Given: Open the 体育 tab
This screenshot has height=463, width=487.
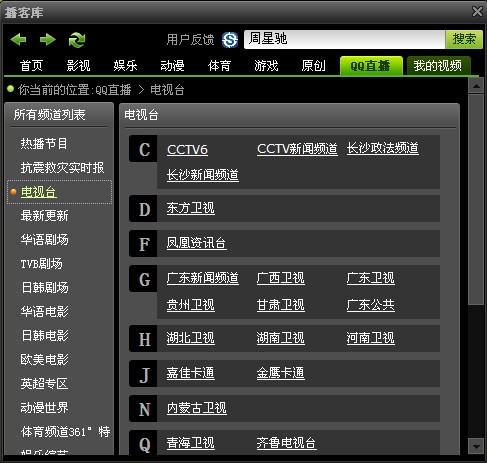Looking at the screenshot, I should [x=219, y=66].
